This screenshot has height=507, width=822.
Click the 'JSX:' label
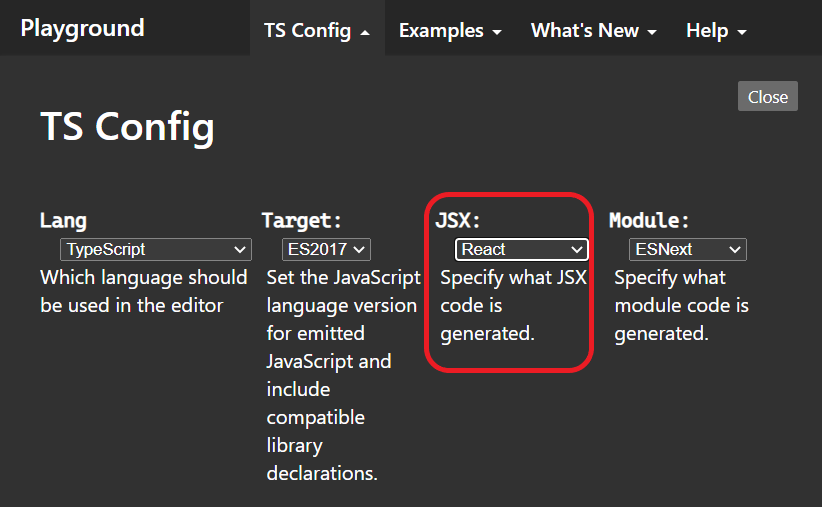[x=458, y=220]
